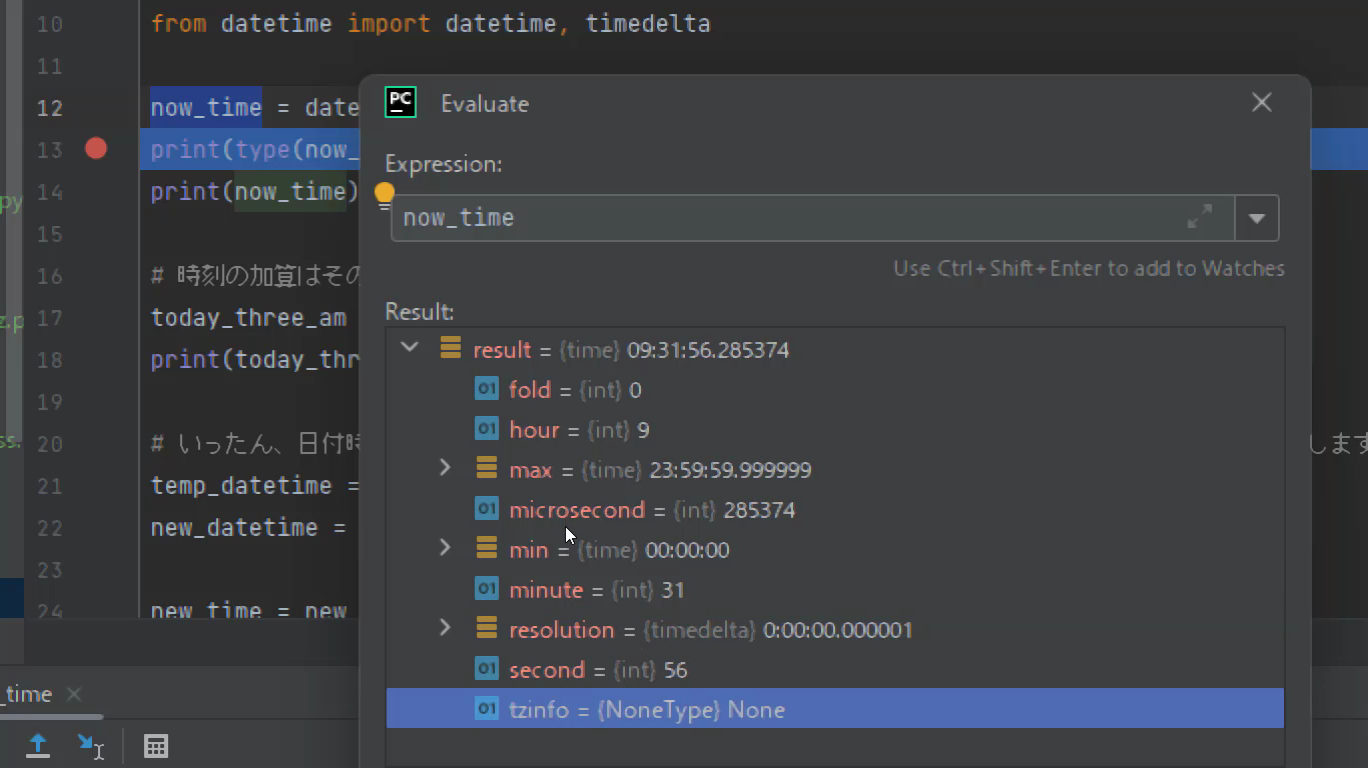Select the hour attribute row
This screenshot has width=1368, height=768.
tap(578, 430)
